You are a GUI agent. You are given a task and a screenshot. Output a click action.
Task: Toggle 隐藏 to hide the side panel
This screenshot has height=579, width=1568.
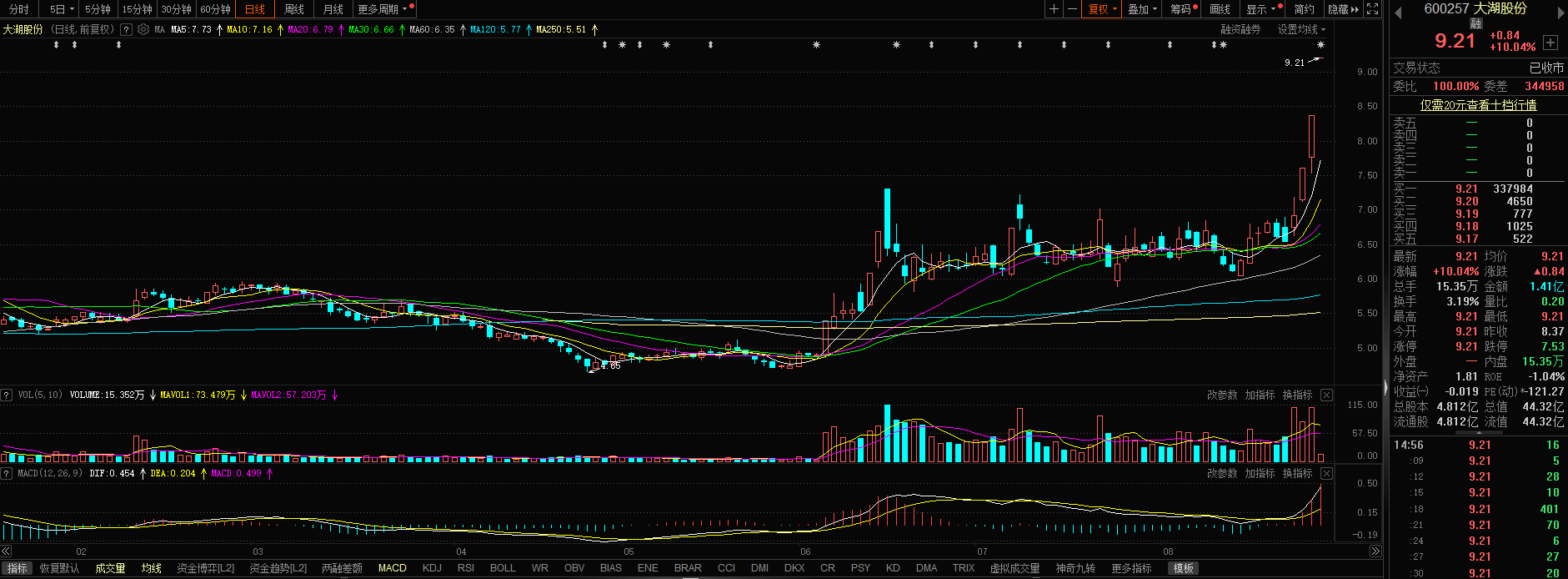pos(1343,9)
